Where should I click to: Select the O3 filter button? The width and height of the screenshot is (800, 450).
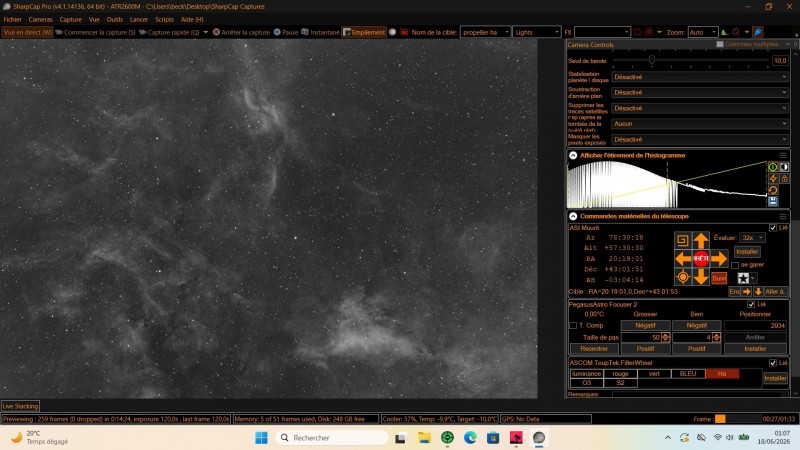coord(586,383)
